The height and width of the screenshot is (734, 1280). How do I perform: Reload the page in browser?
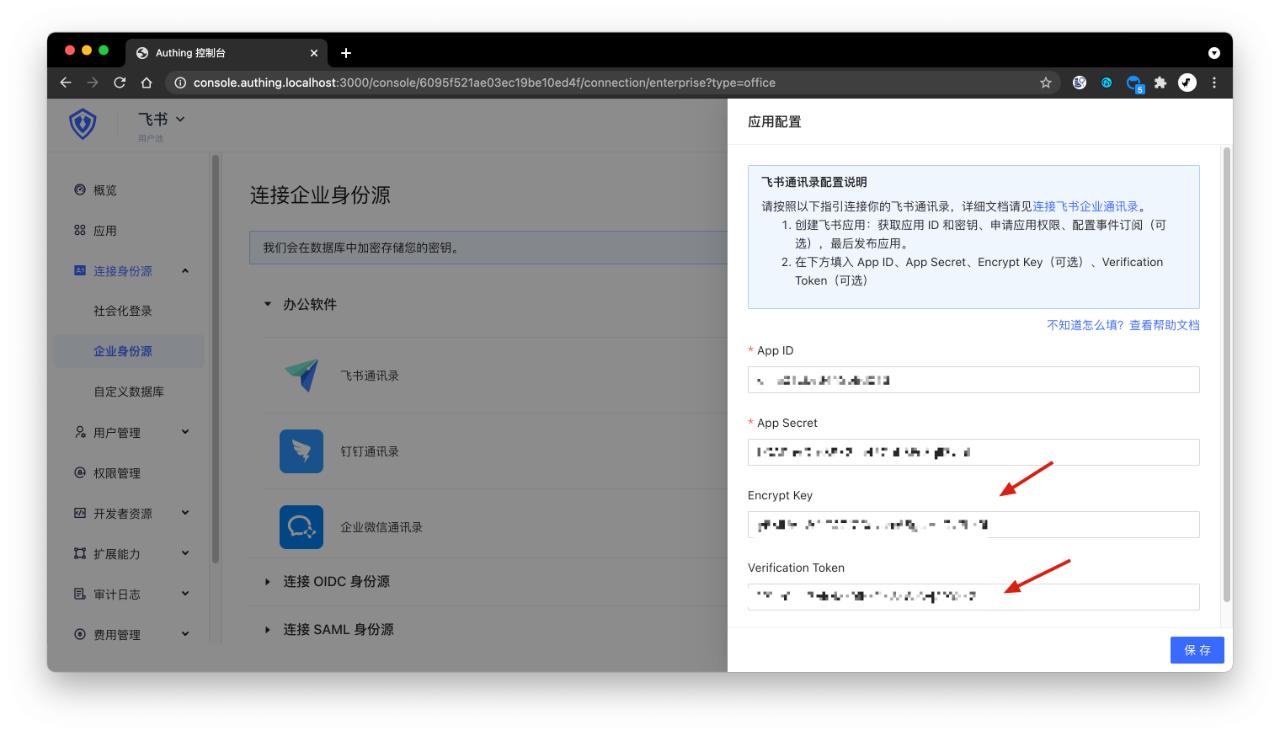(119, 83)
